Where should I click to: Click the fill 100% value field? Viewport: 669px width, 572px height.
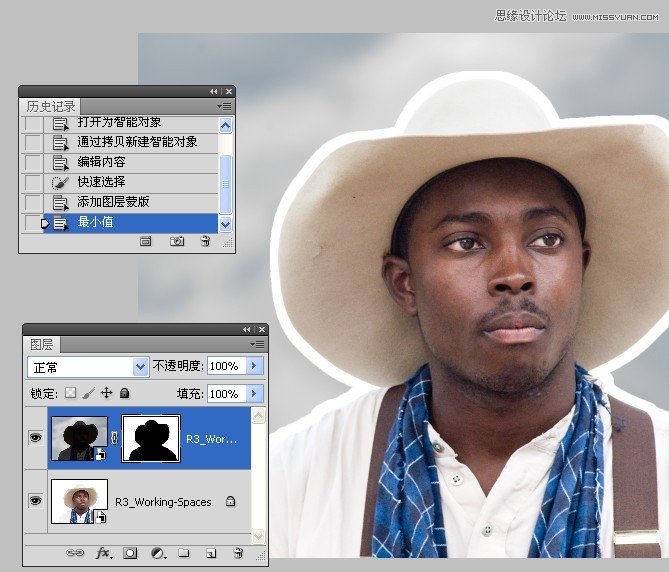[x=227, y=393]
